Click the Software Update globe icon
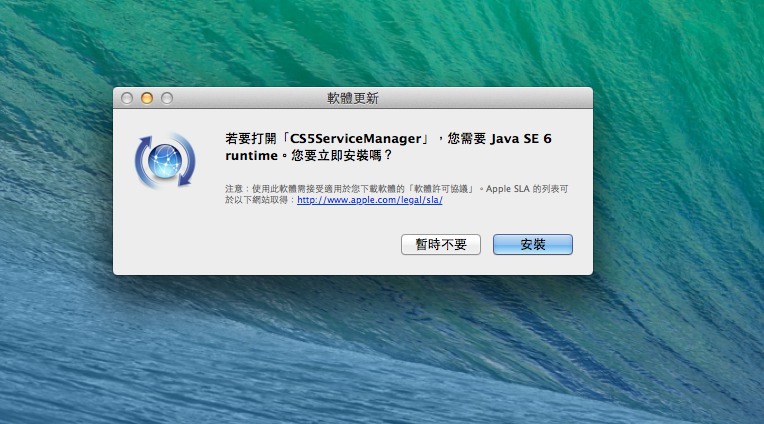This screenshot has height=424, width=764. click(165, 160)
